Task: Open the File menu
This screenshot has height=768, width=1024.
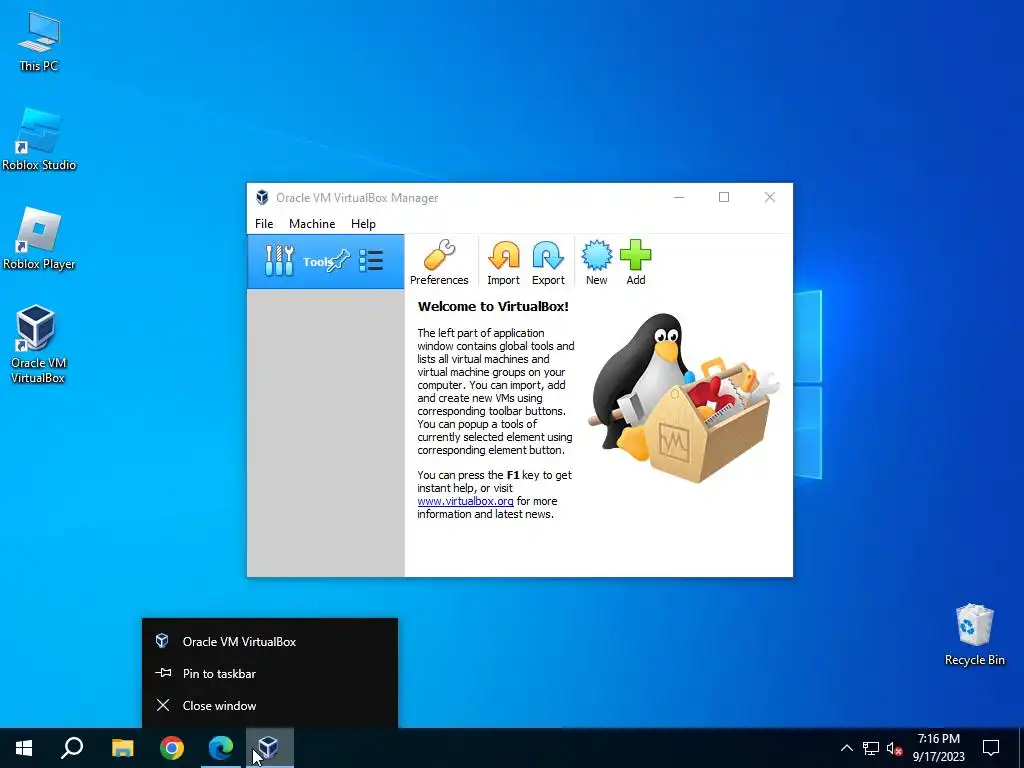Action: point(264,223)
